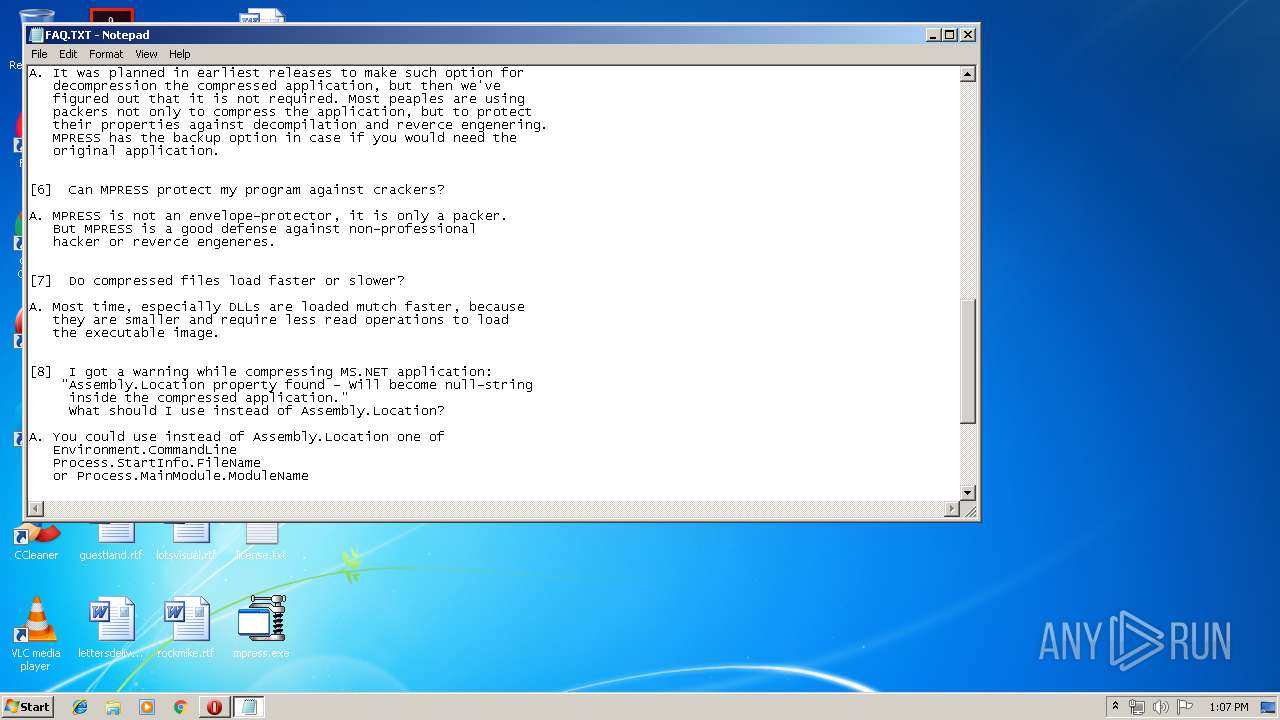
Task: Show hidden tray icons arrow
Action: click(1115, 707)
